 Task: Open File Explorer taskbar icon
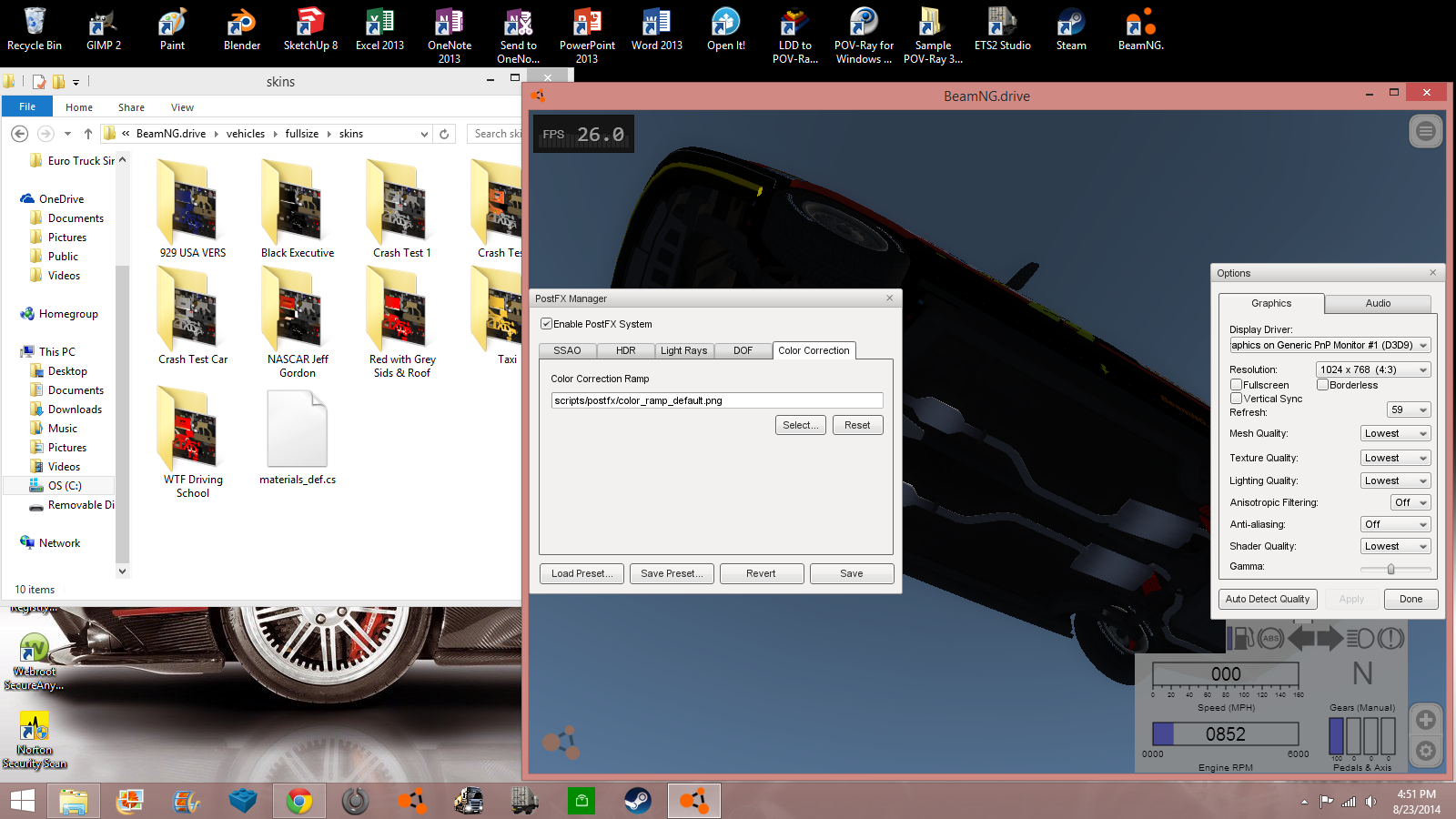(x=74, y=801)
